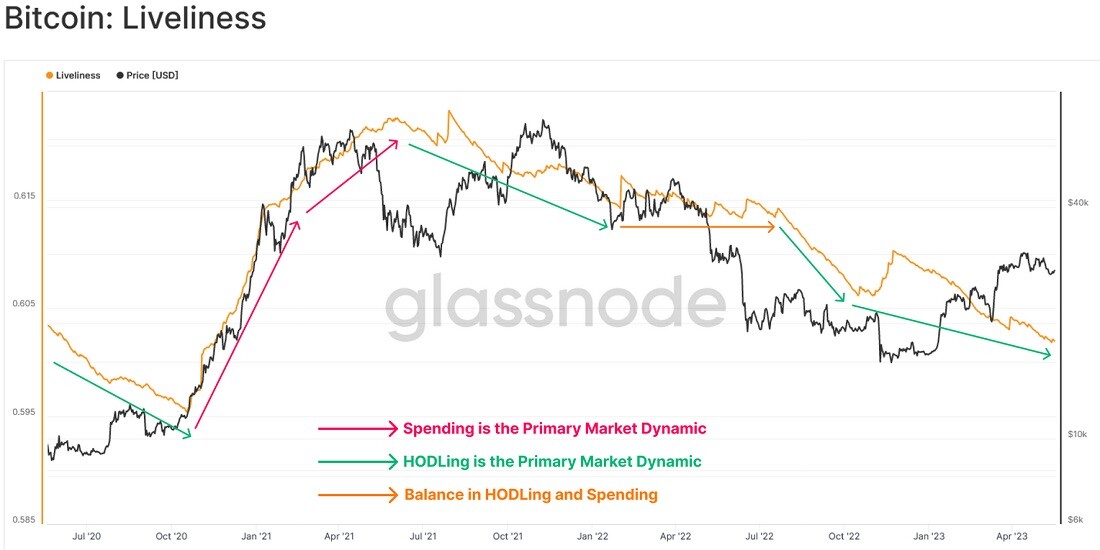Image resolution: width=1100 pixels, height=550 pixels.
Task: Click the orange Balance legend arrow
Action: click(x=358, y=495)
